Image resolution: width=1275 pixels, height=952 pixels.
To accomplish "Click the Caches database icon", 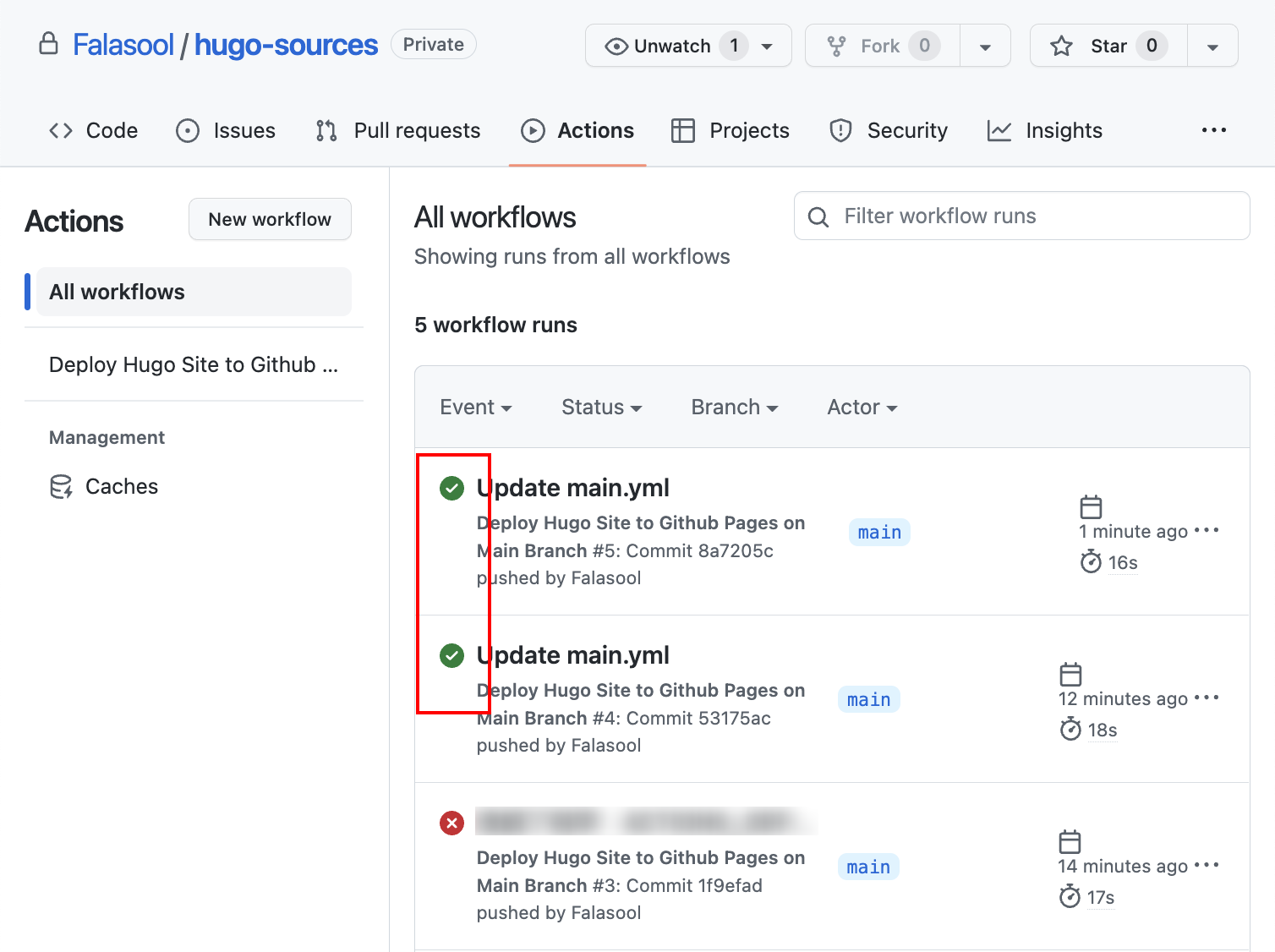I will (61, 486).
